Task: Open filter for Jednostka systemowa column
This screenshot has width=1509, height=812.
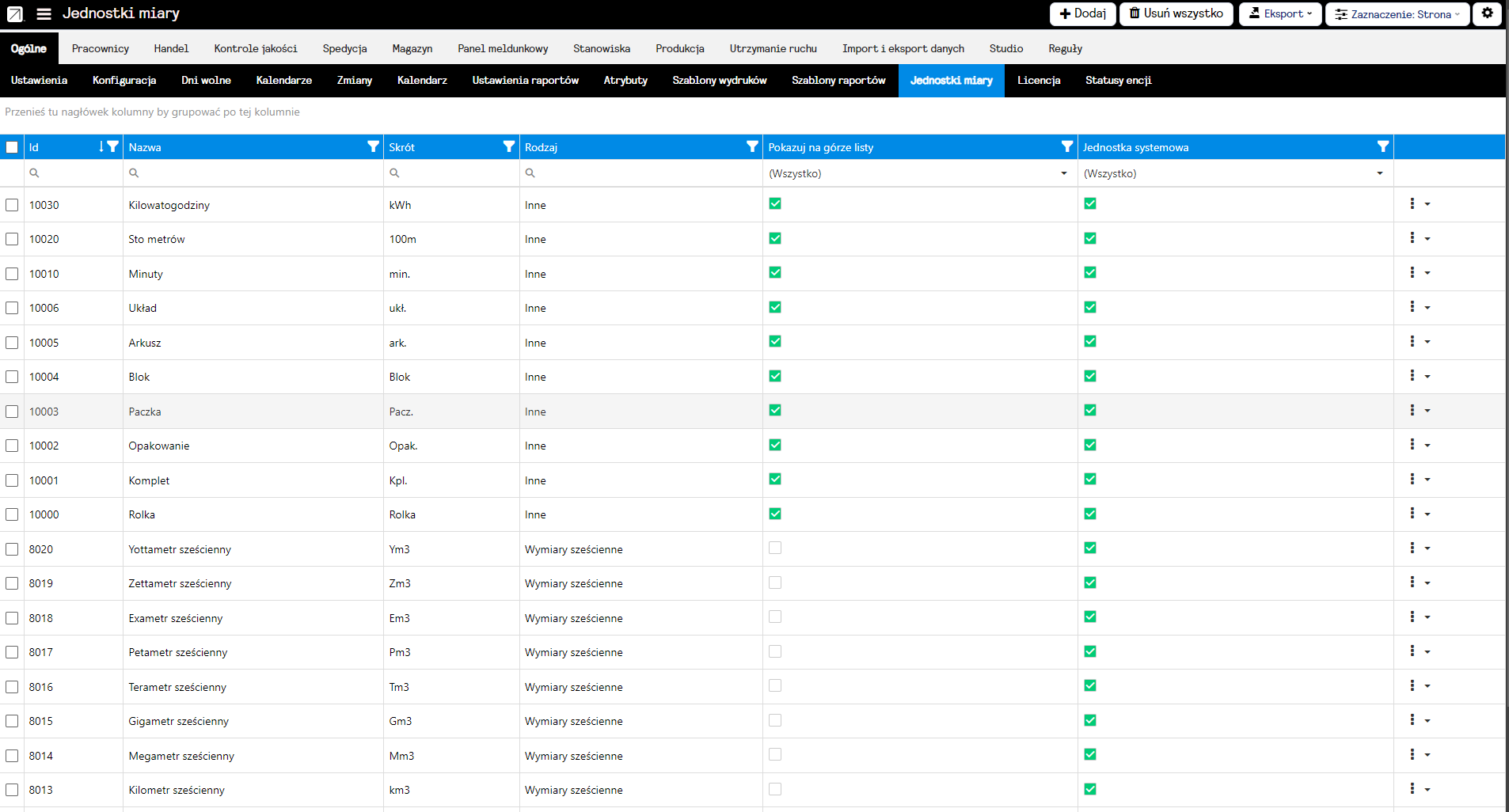Action: pyautogui.click(x=1382, y=146)
